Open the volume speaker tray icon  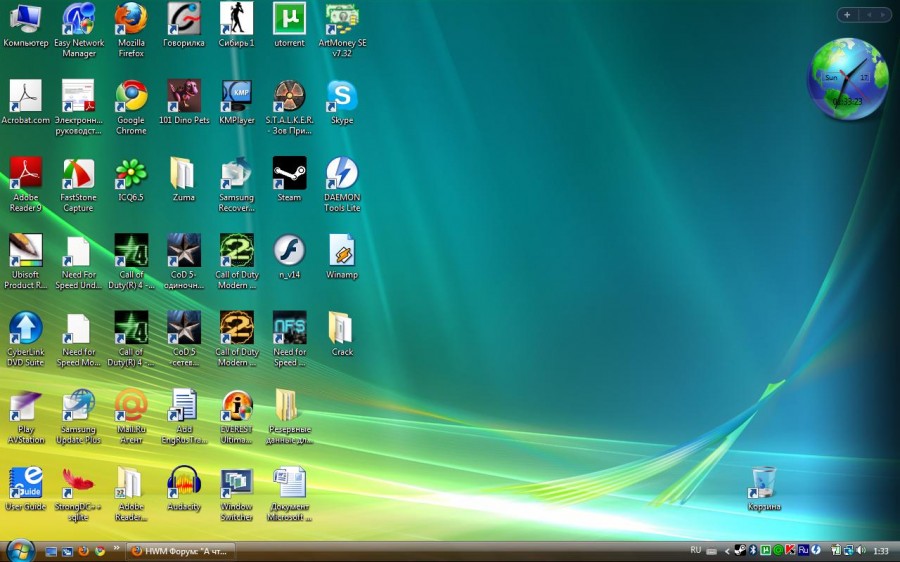pos(861,551)
